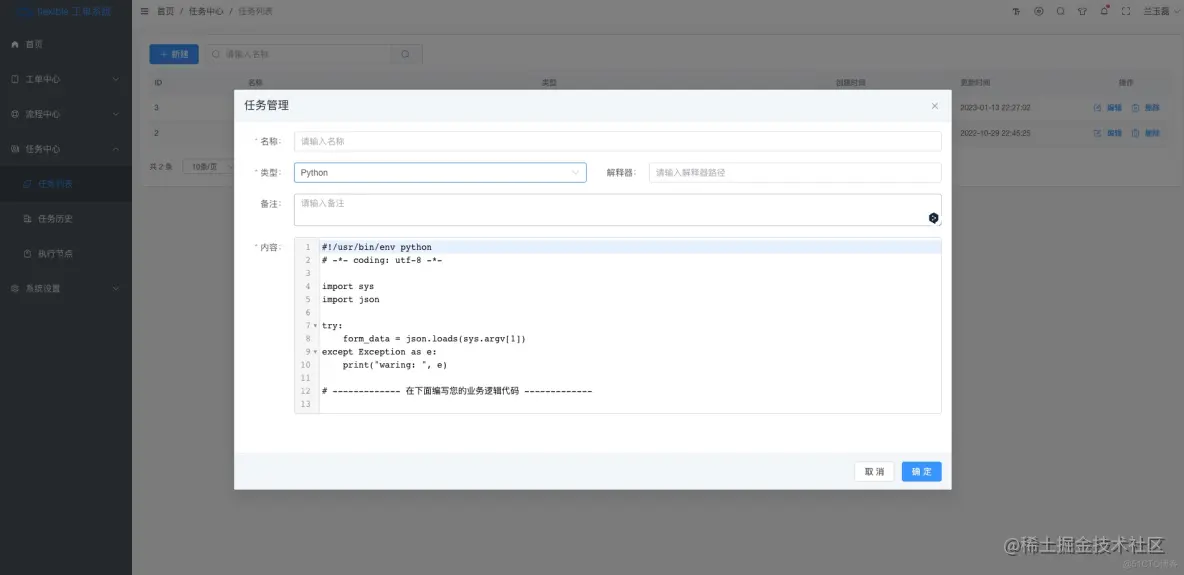
Task: Click 首页 in the breadcrumb
Action: (x=165, y=11)
